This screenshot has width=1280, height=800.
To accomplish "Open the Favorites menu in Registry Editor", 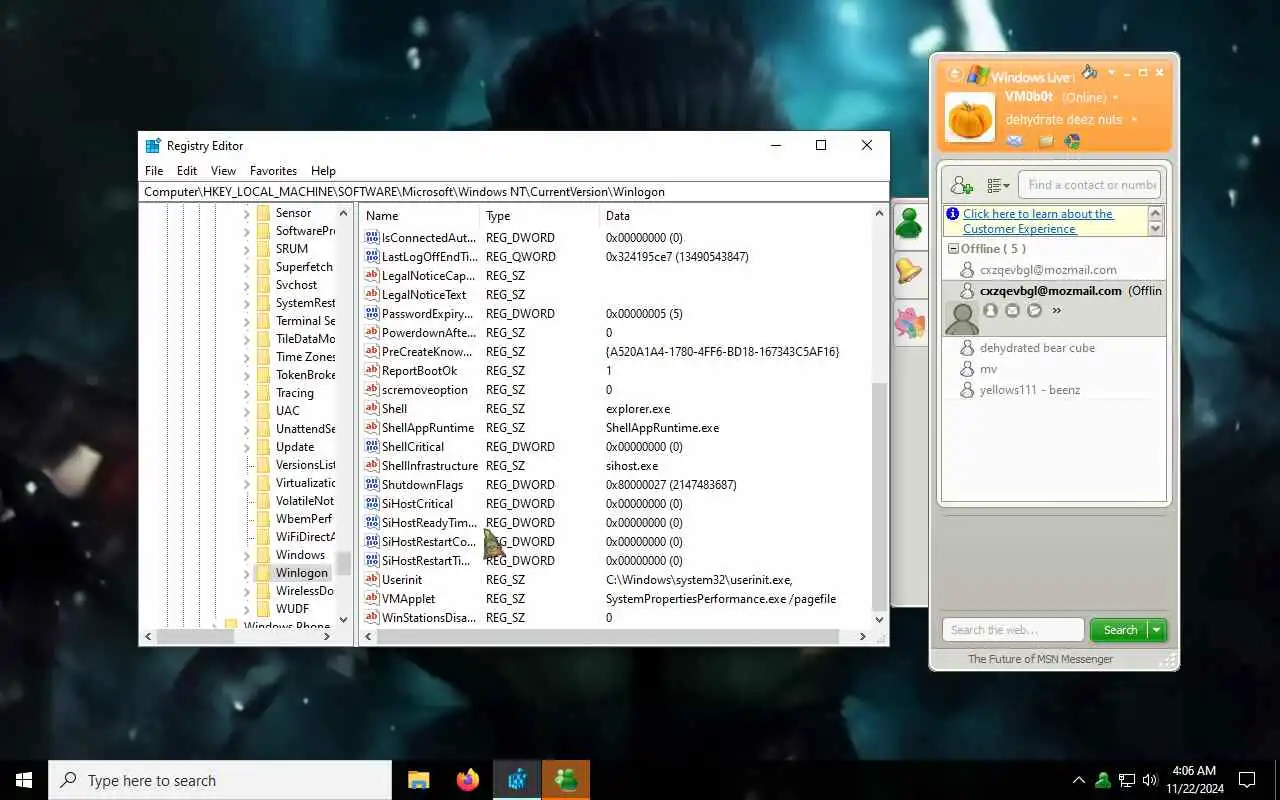I will 273,171.
